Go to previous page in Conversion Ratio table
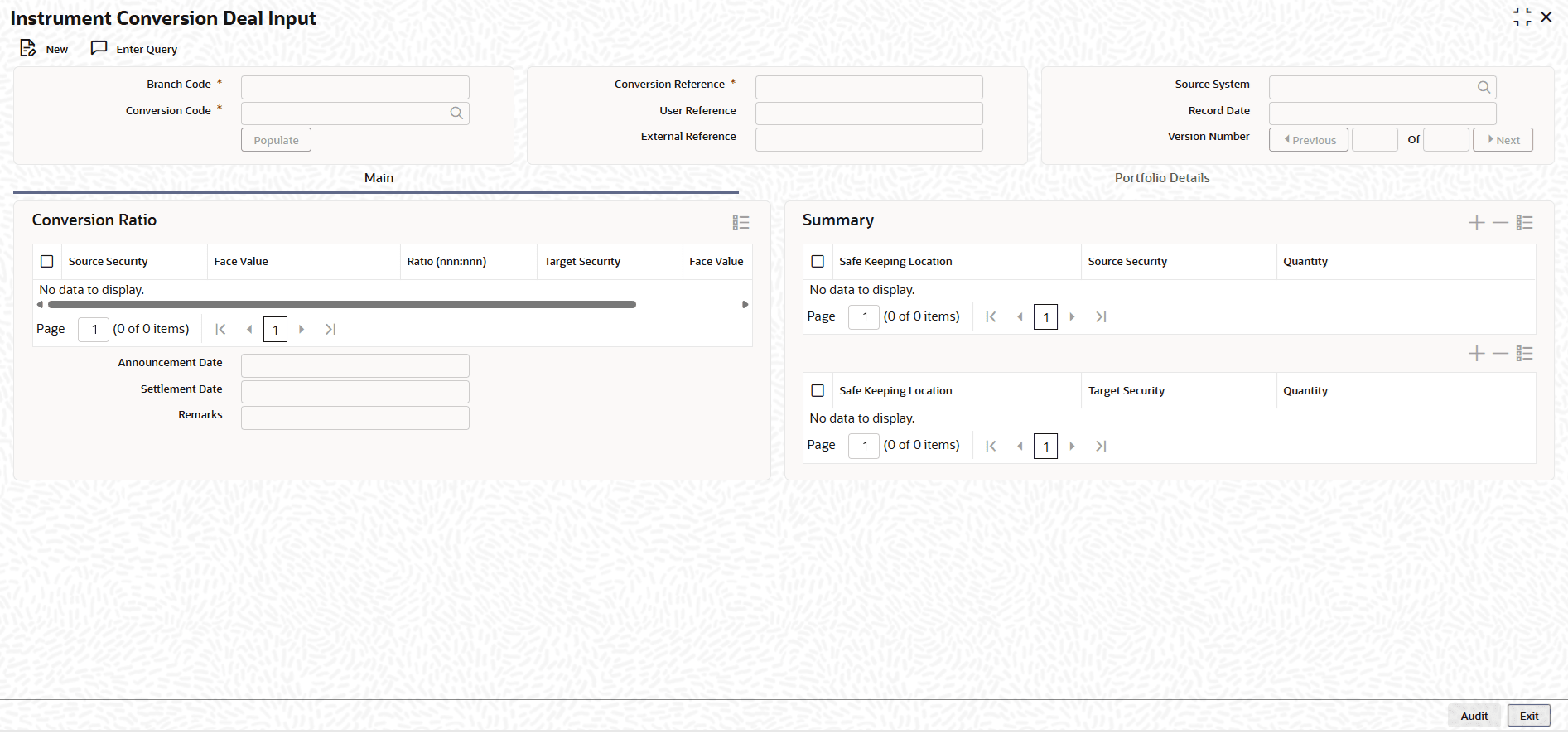Image resolution: width=1568 pixels, height=734 pixels. [248, 330]
